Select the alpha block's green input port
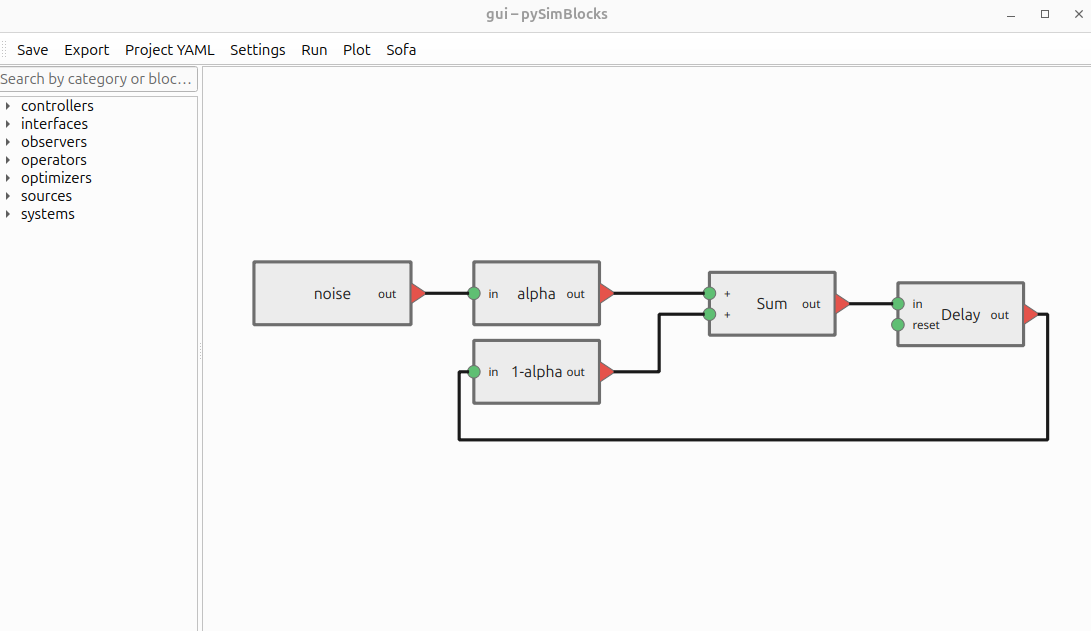The image size is (1091, 631). (x=473, y=293)
